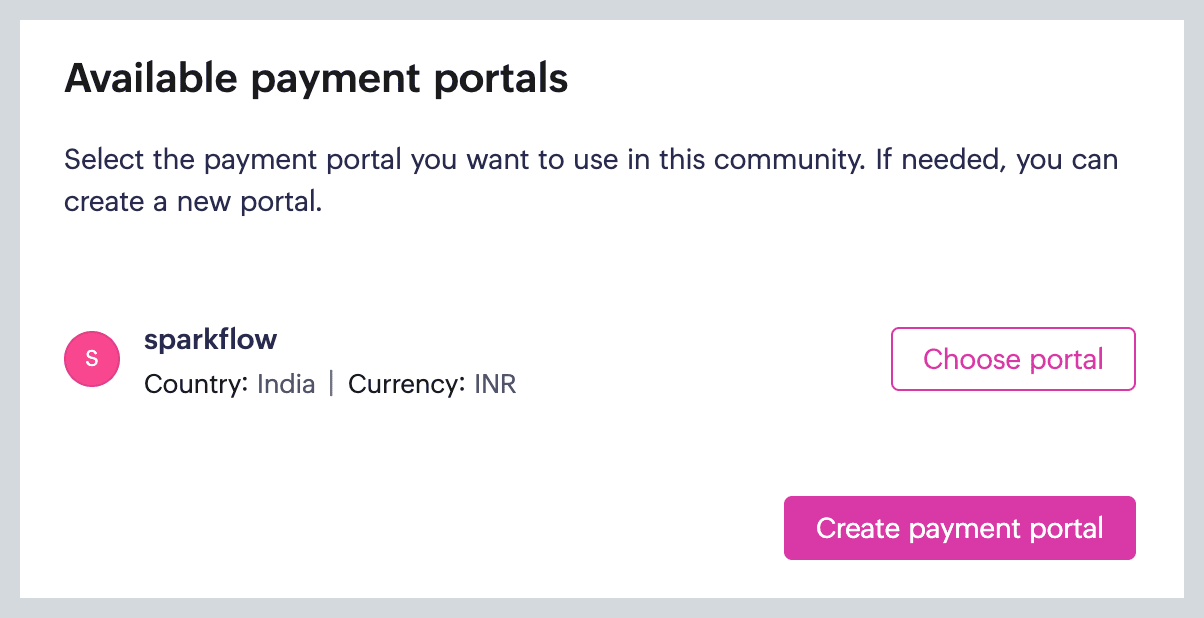Click the word 'Create' on the filled button
The width and height of the screenshot is (1204, 618).
click(857, 528)
